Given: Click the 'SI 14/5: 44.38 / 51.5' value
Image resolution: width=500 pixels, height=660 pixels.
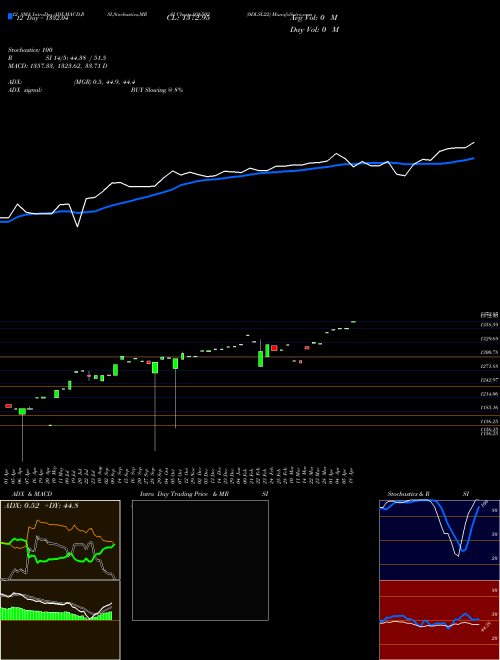Looking at the screenshot, I should (76, 58).
